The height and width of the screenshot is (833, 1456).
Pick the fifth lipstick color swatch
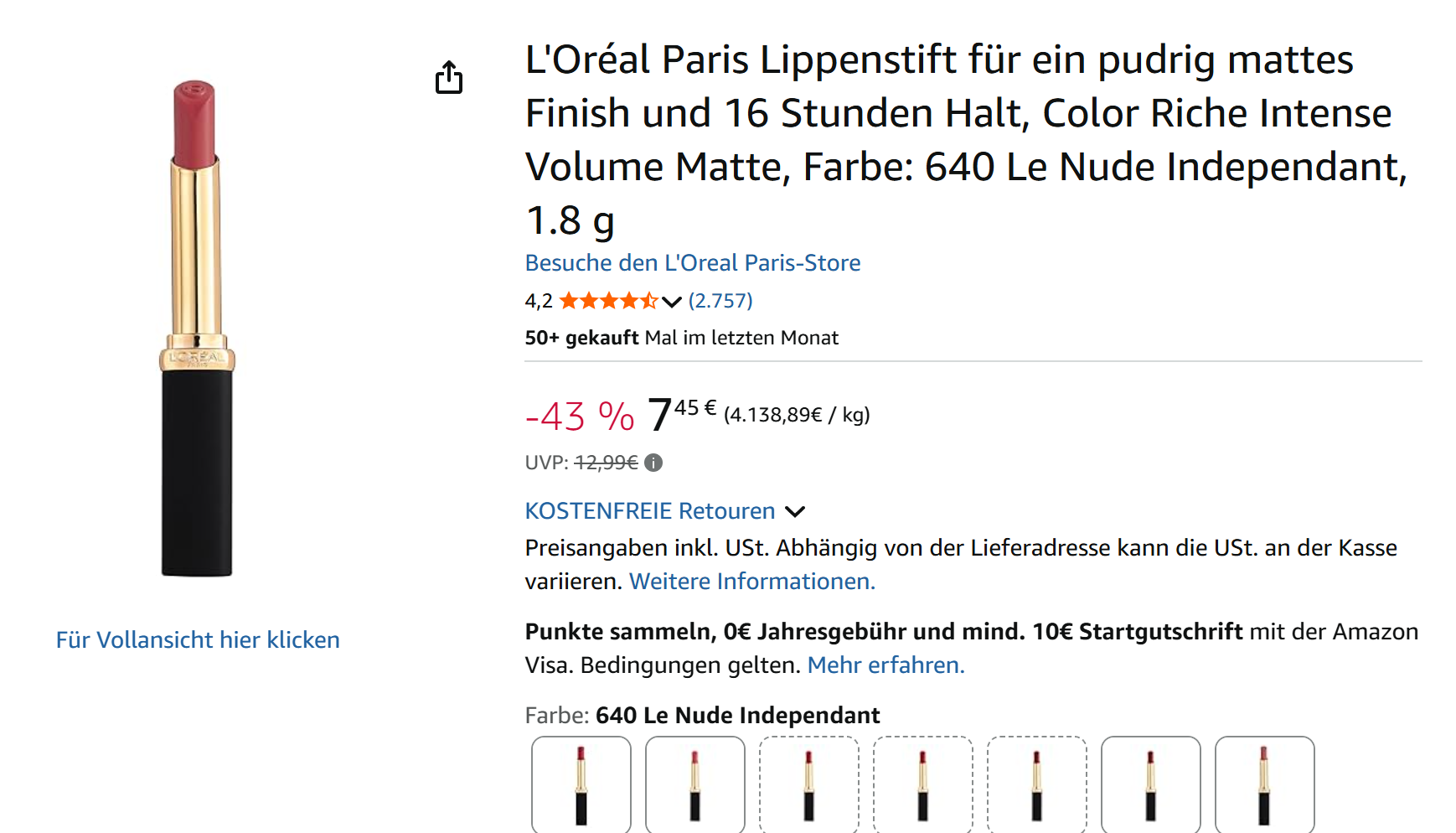pos(1037,784)
